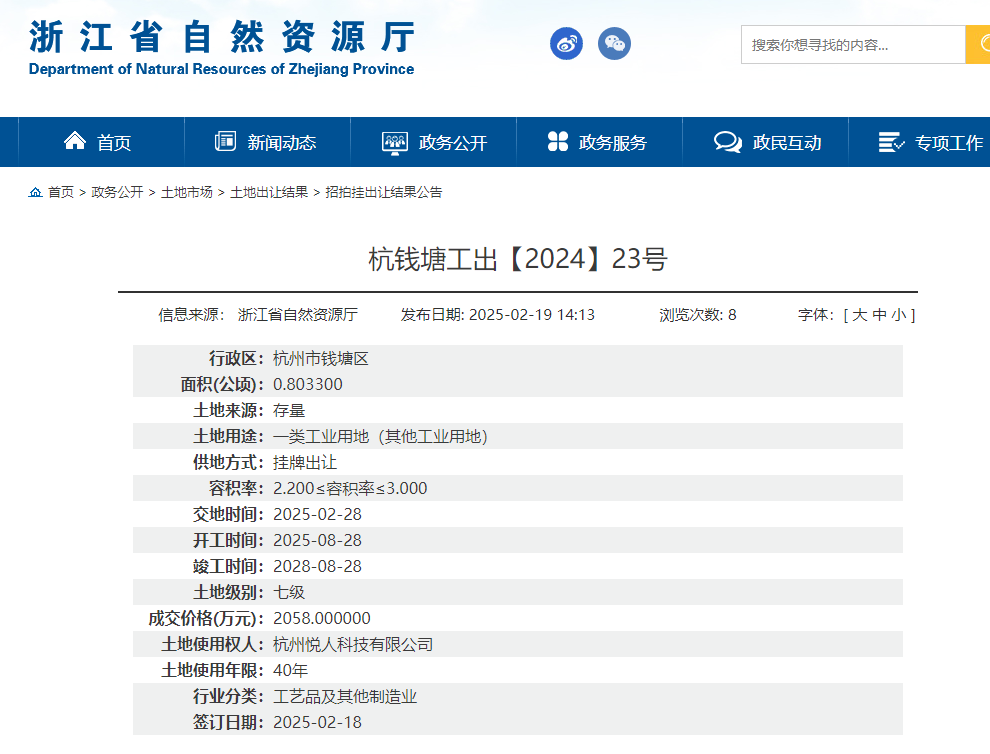The height and width of the screenshot is (754, 990).
Task: Click the 发布日期 2025-02-19 14:13 text
Action: pos(498,314)
